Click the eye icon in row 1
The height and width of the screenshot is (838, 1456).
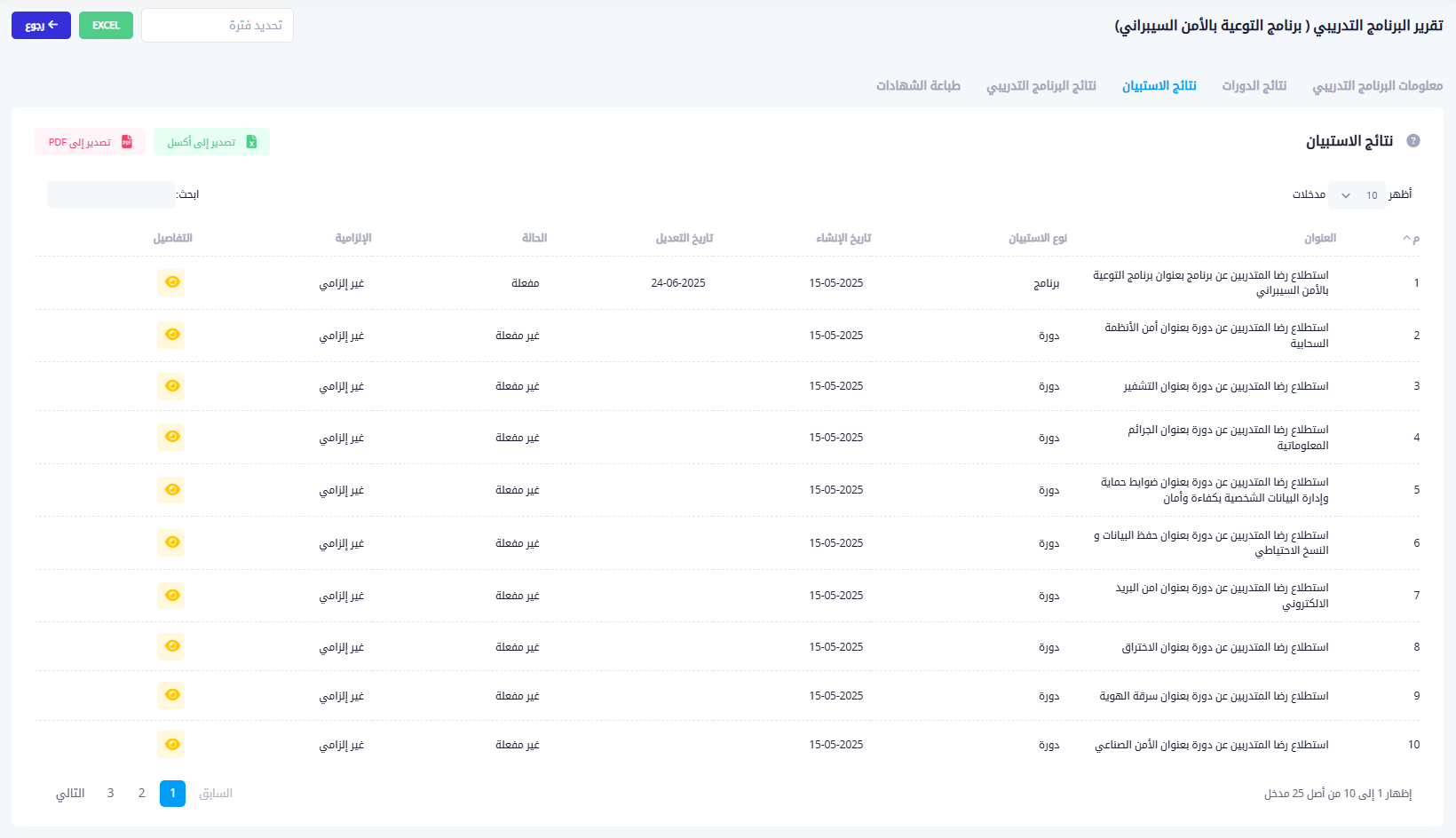click(171, 282)
